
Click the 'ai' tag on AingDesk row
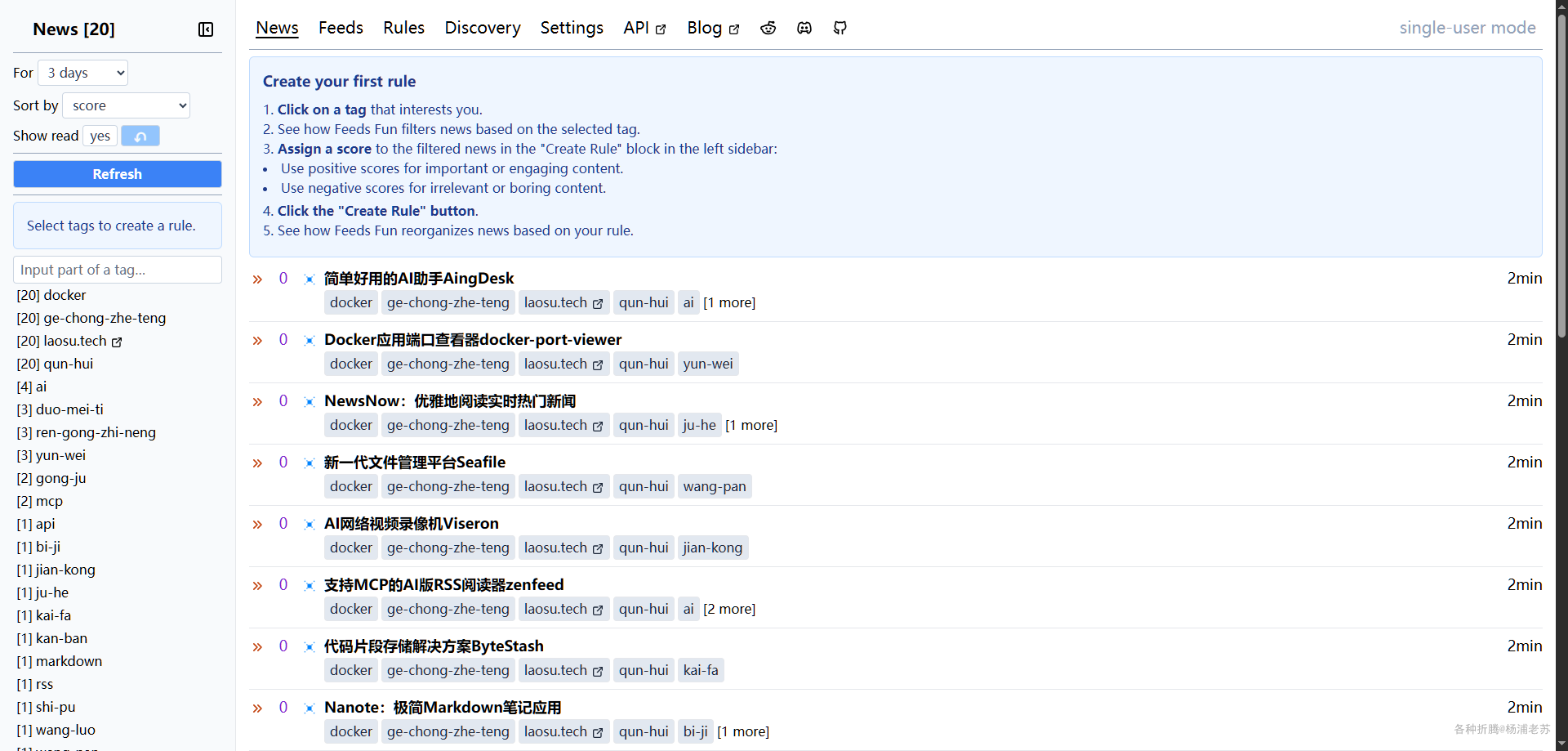pyautogui.click(x=688, y=303)
